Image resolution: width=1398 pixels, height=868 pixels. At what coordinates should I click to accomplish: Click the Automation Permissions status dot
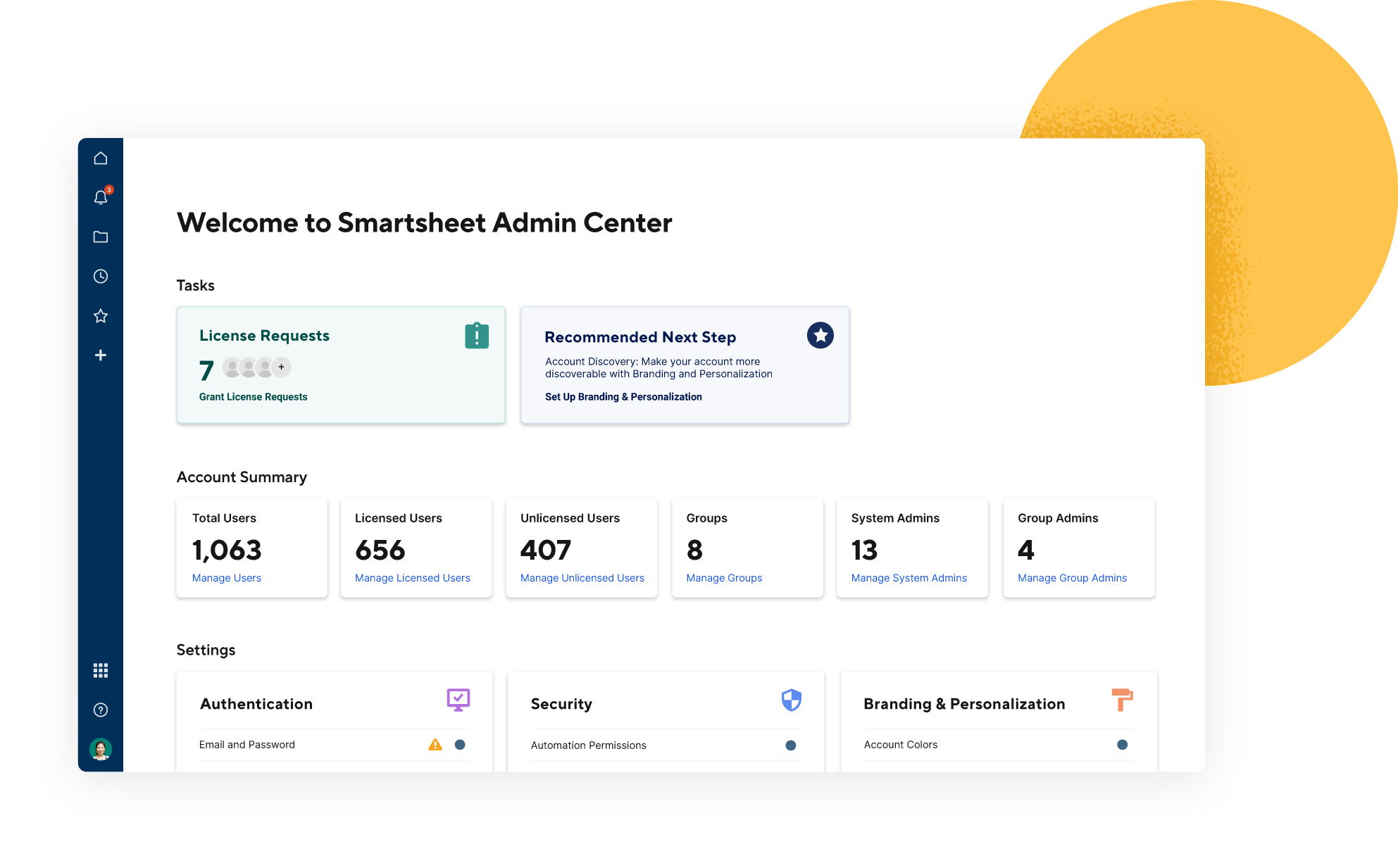pyautogui.click(x=791, y=746)
